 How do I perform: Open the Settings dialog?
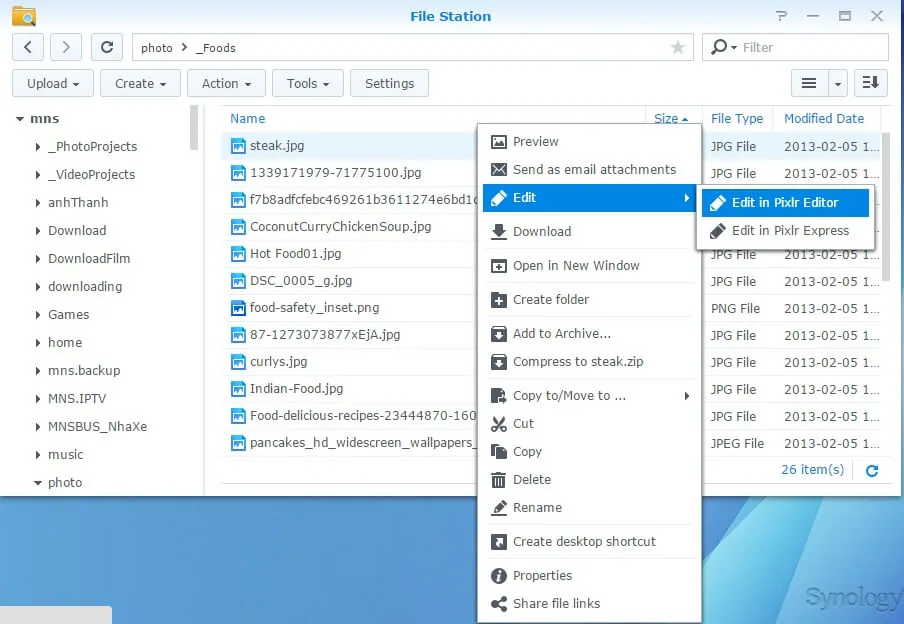(389, 83)
